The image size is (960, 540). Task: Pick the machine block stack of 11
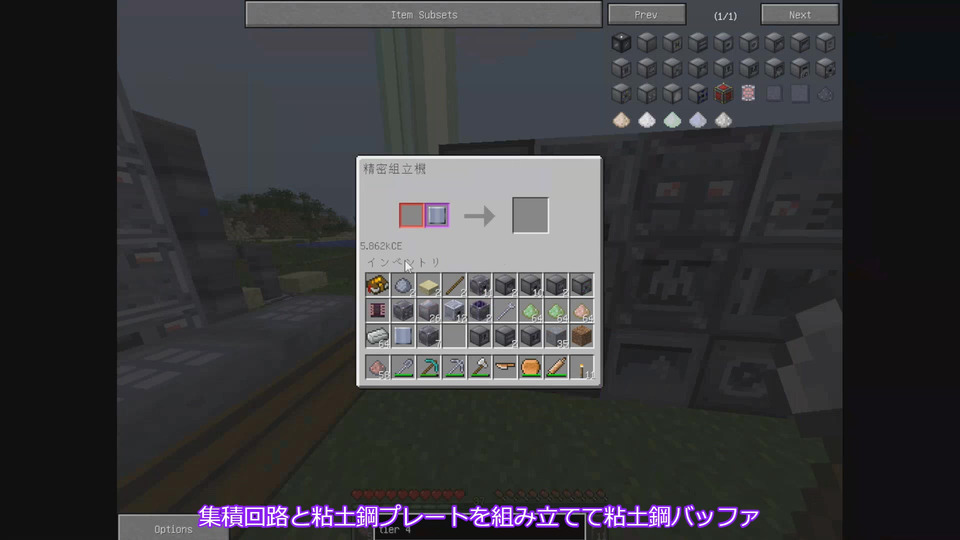pyautogui.click(x=480, y=285)
